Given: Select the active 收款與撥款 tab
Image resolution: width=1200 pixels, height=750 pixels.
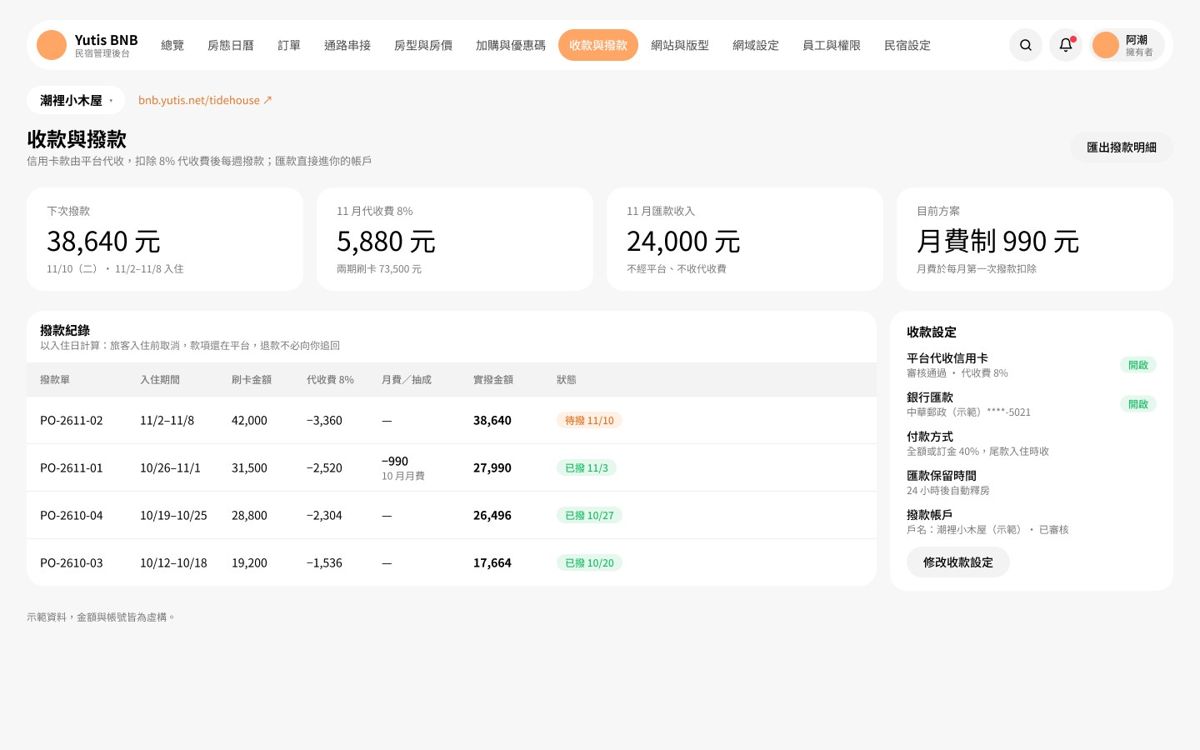Looking at the screenshot, I should [x=598, y=45].
